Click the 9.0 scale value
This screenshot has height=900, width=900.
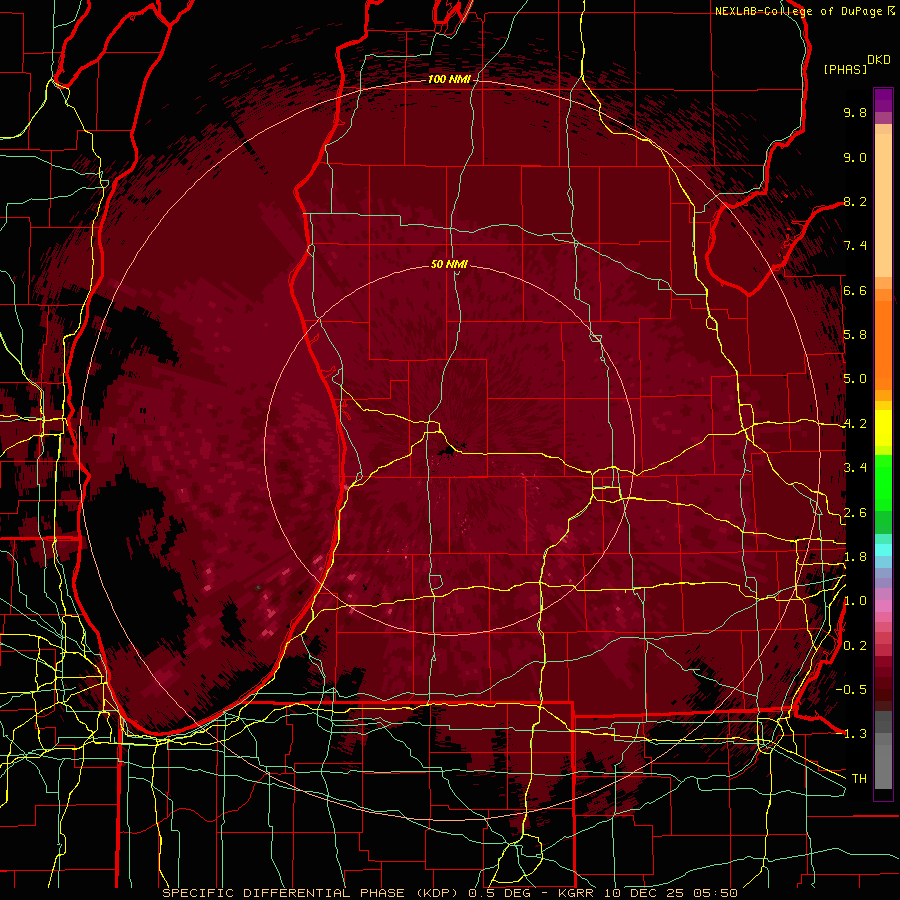pyautogui.click(x=855, y=157)
